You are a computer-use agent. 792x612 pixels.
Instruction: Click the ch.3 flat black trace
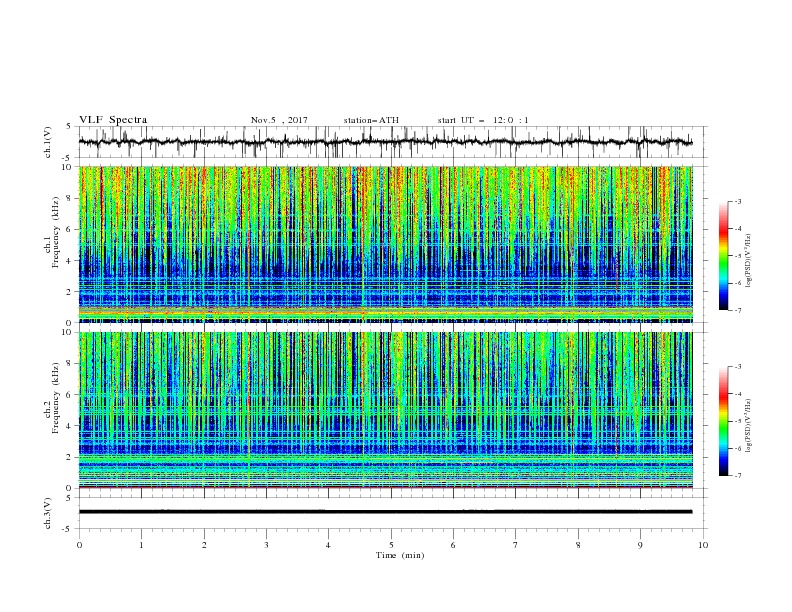pyautogui.click(x=385, y=512)
